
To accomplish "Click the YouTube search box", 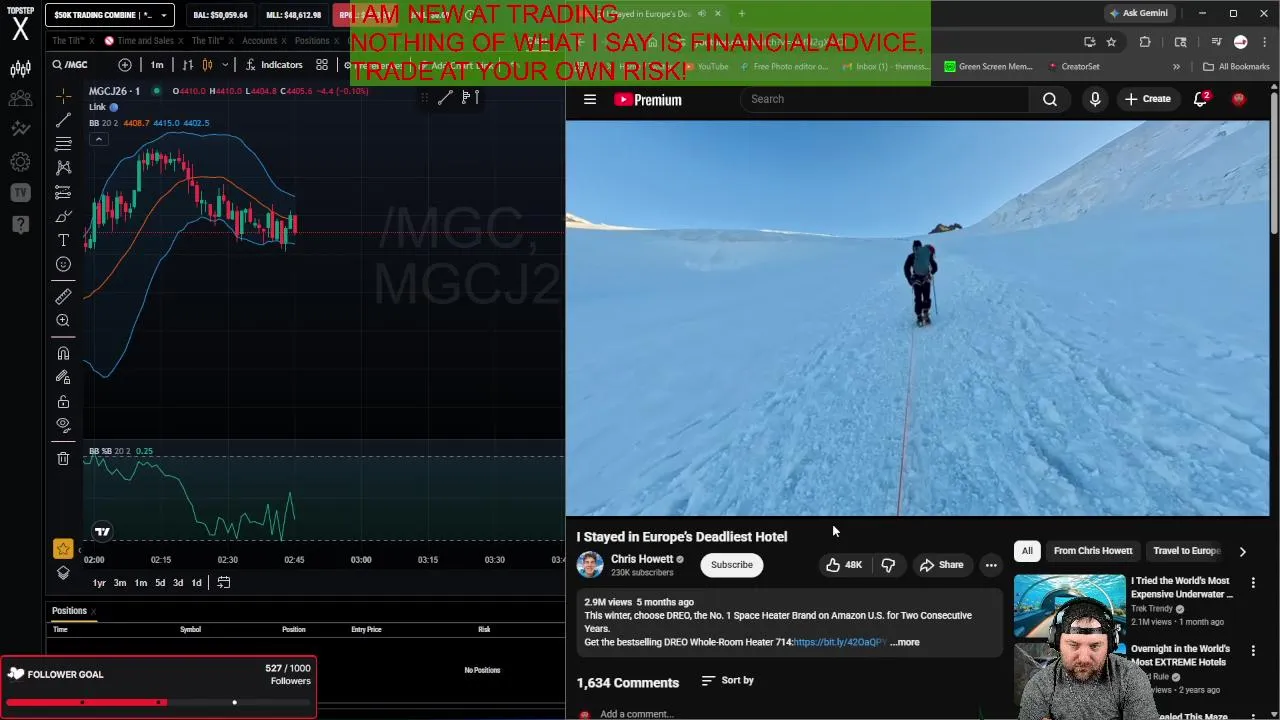I will (x=885, y=99).
